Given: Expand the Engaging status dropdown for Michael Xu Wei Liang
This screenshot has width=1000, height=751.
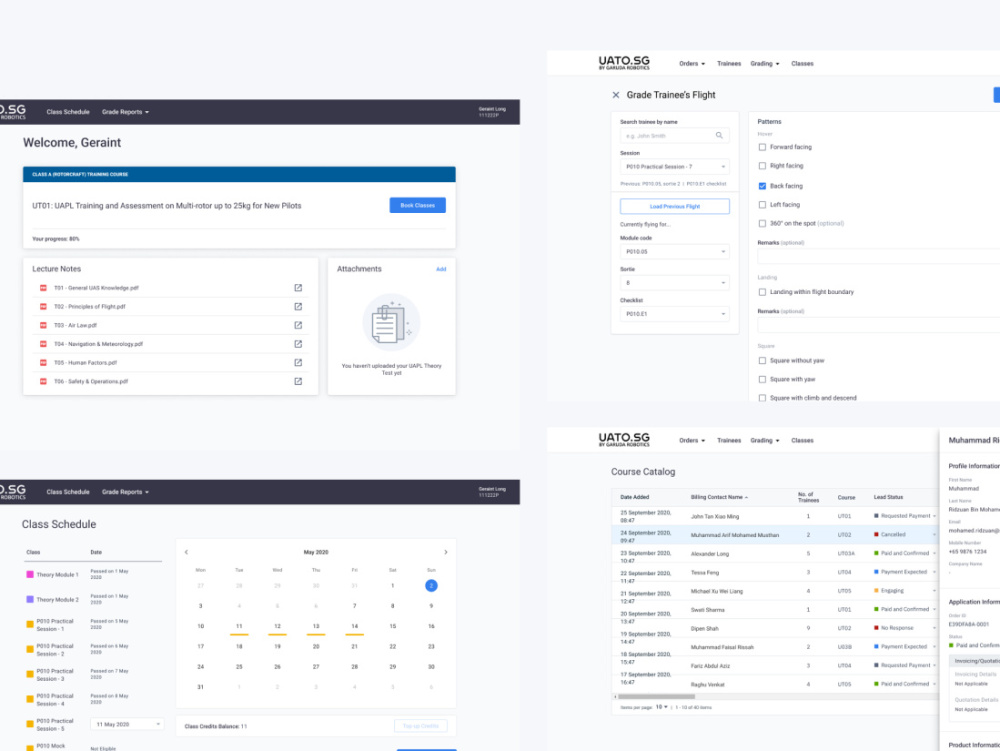Looking at the screenshot, I should [934, 591].
